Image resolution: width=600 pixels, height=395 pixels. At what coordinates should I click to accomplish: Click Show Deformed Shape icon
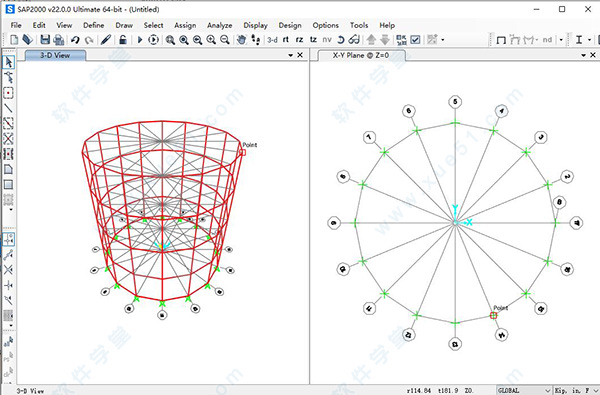click(x=515, y=40)
